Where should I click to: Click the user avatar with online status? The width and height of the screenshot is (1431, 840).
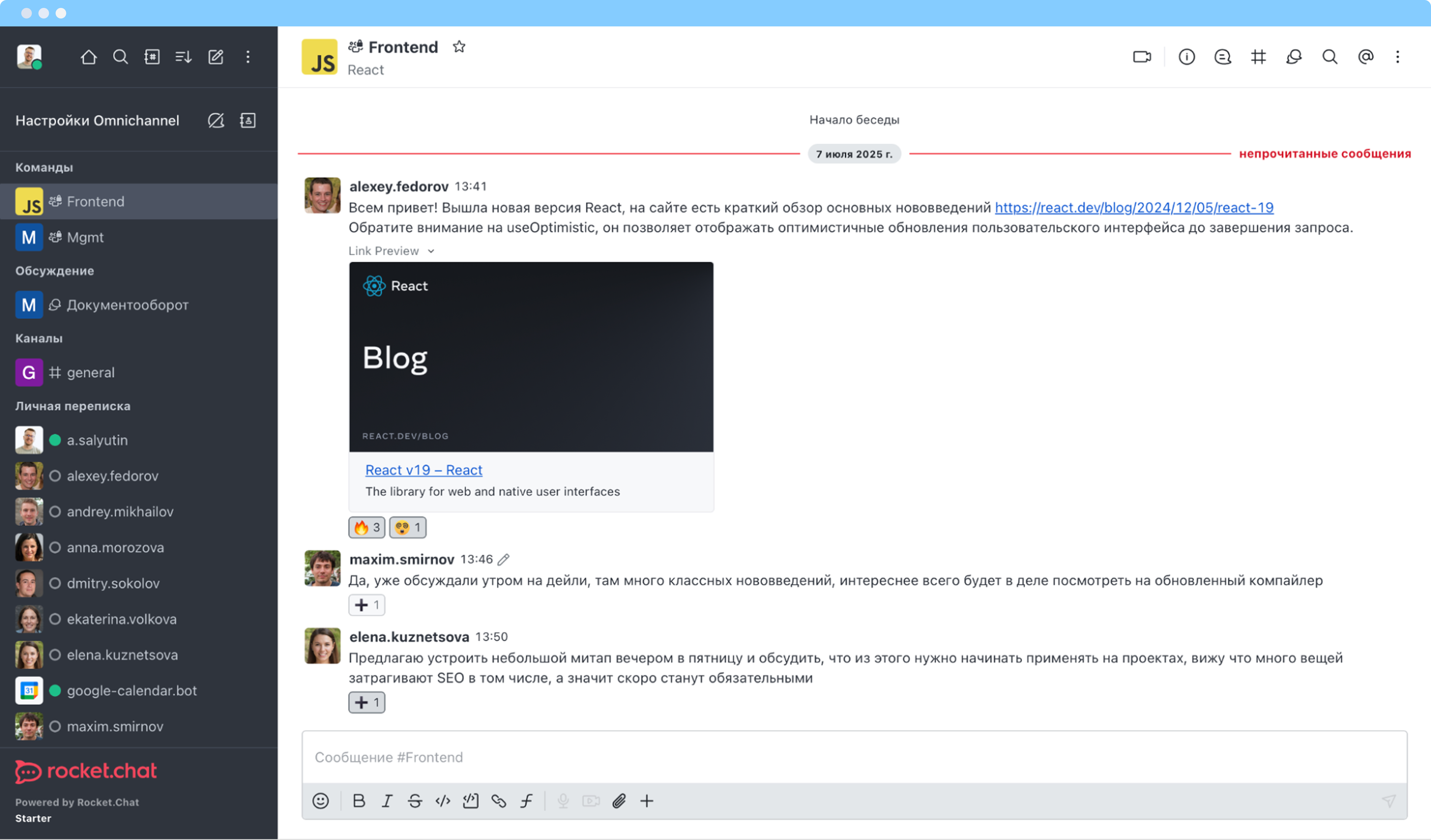click(29, 57)
